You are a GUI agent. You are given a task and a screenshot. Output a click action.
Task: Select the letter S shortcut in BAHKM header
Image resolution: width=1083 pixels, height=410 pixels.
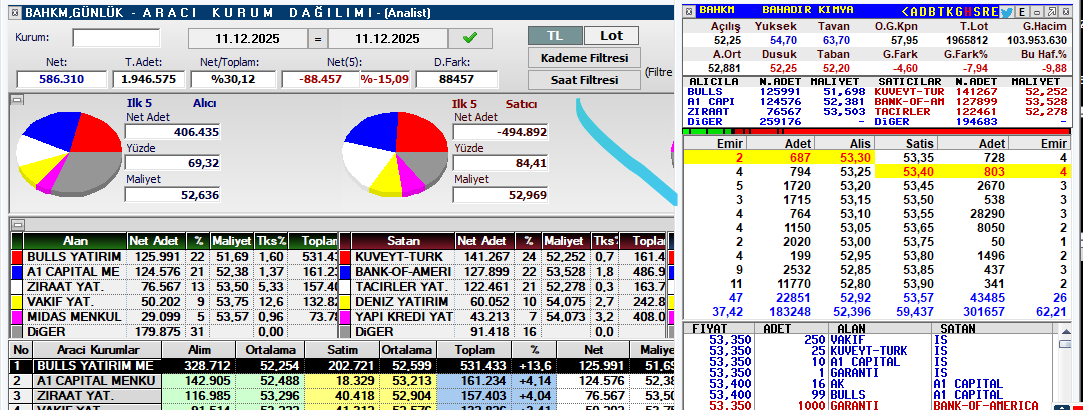click(x=977, y=12)
